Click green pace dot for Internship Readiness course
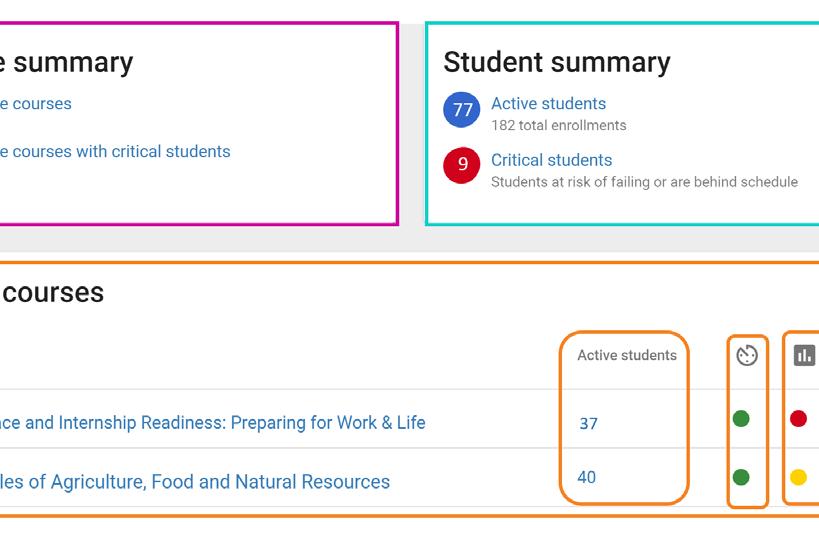Image resolution: width=819 pixels, height=534 pixels. pos(741,419)
